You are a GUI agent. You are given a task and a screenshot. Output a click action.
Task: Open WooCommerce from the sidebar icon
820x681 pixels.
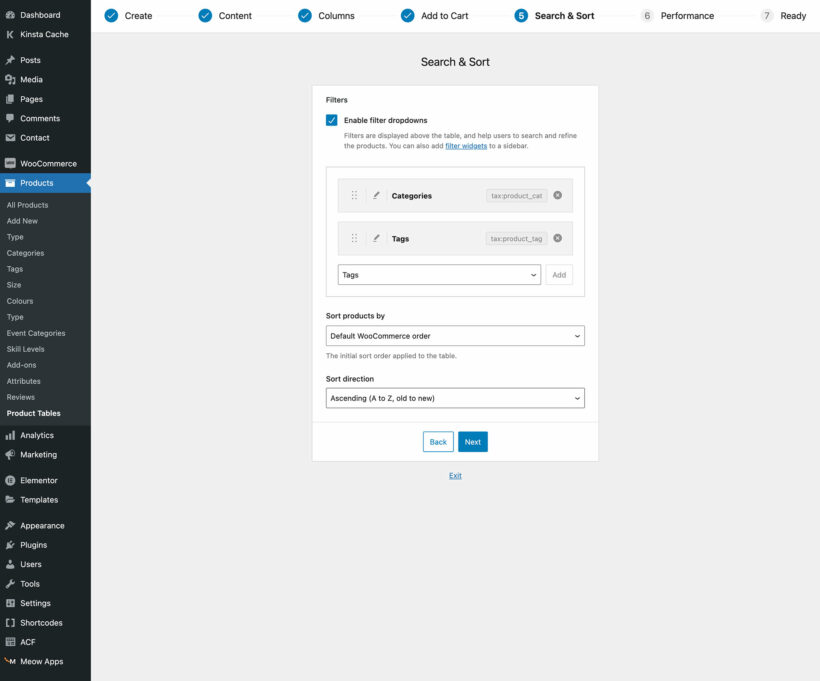pyautogui.click(x=10, y=162)
